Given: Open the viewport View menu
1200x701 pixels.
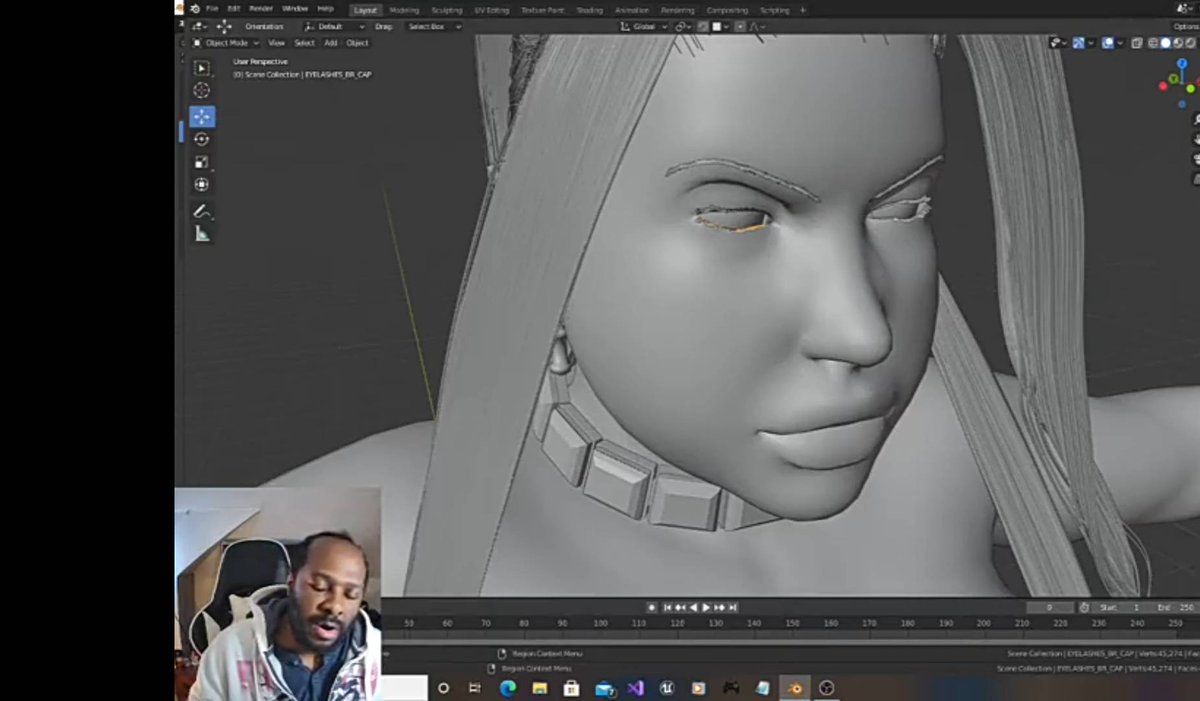Looking at the screenshot, I should click(x=276, y=43).
